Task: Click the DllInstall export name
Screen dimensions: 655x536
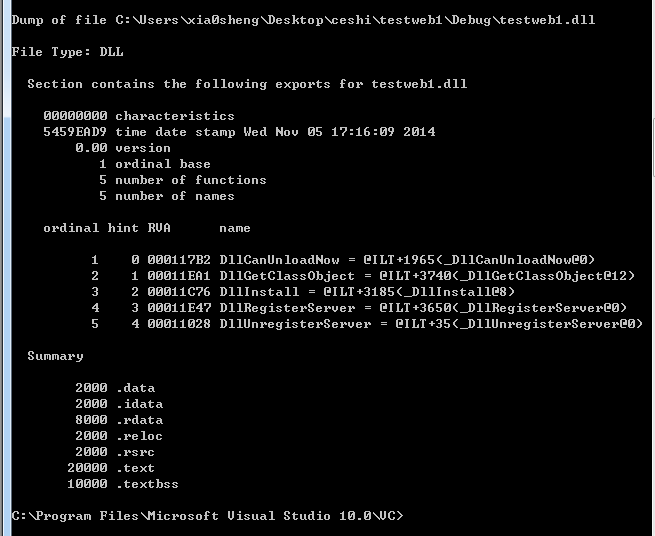Action: (x=259, y=292)
